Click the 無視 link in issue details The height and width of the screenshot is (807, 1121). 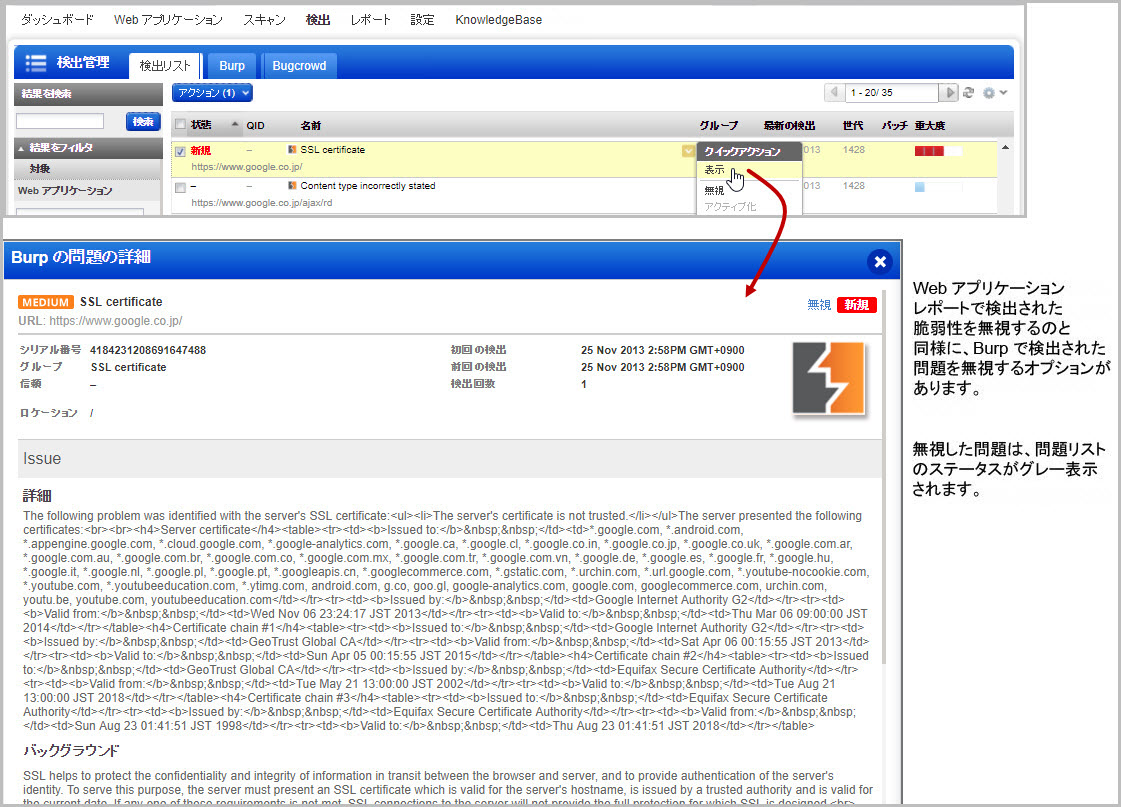(x=819, y=305)
